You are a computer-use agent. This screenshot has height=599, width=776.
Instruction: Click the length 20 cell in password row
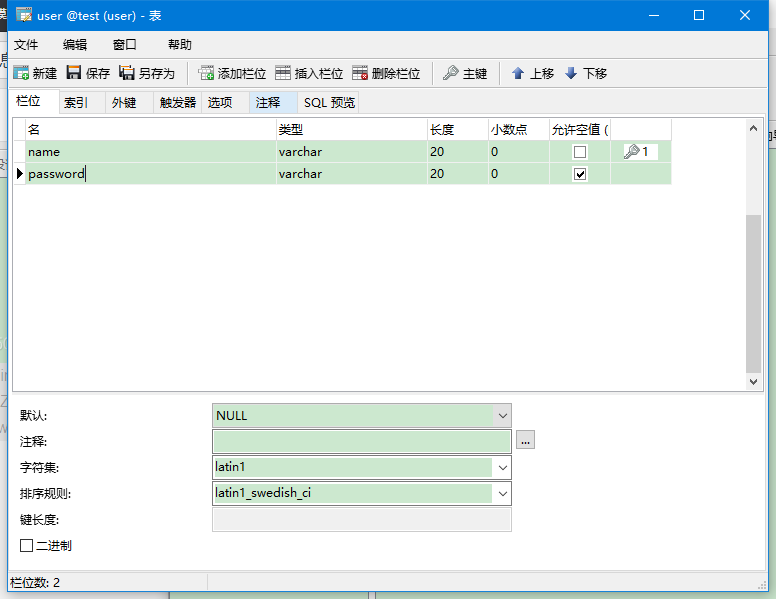pos(458,174)
